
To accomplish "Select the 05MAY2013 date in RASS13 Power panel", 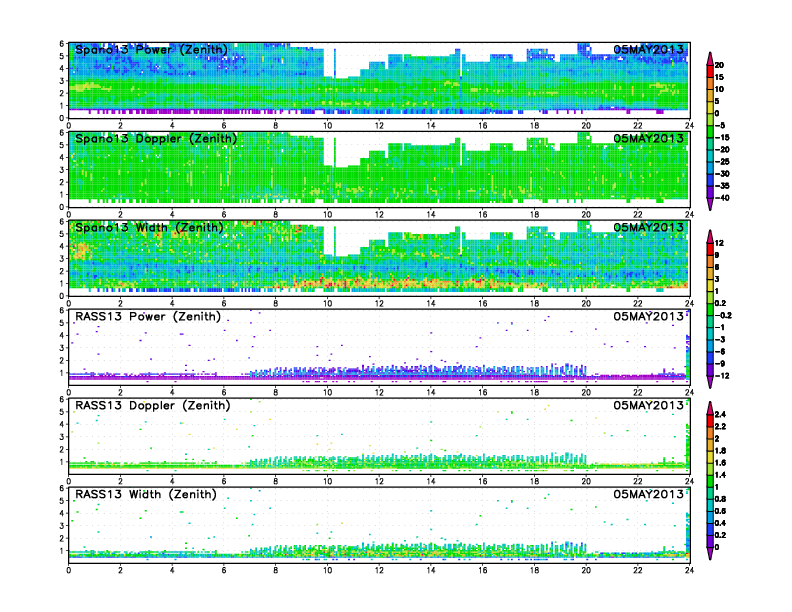I will pos(648,317).
